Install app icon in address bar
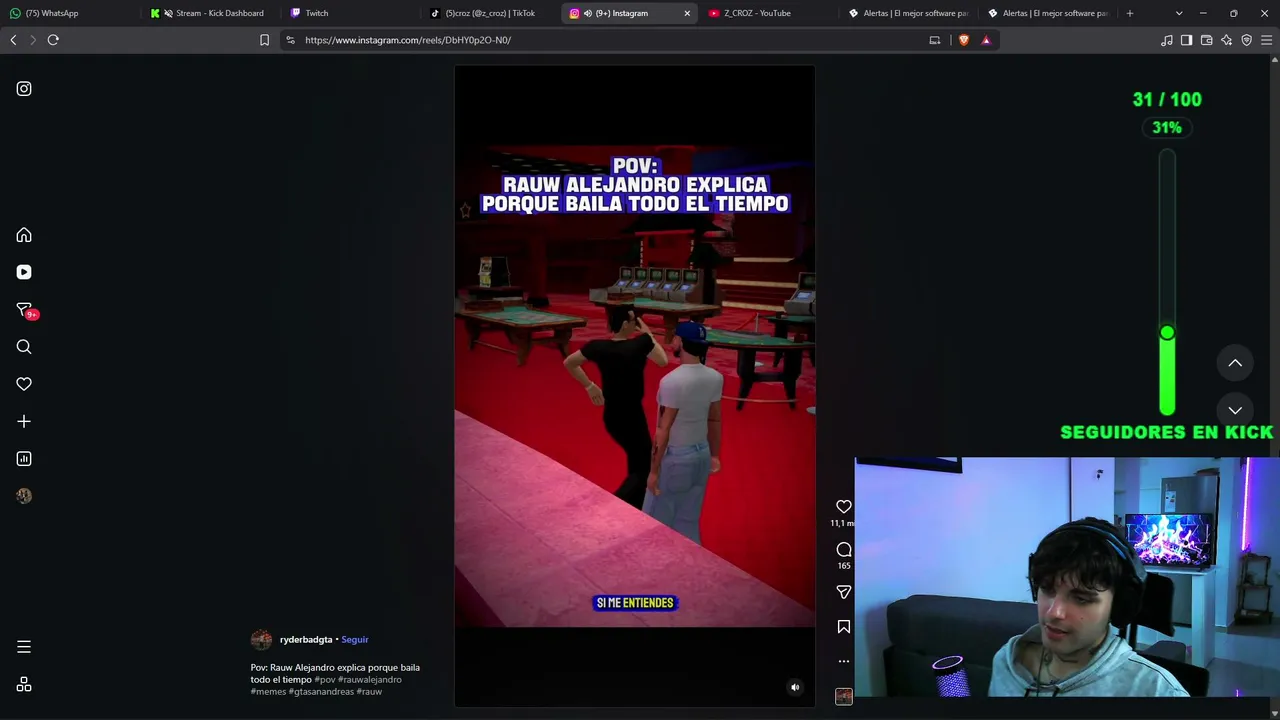The height and width of the screenshot is (720, 1280). click(935, 40)
